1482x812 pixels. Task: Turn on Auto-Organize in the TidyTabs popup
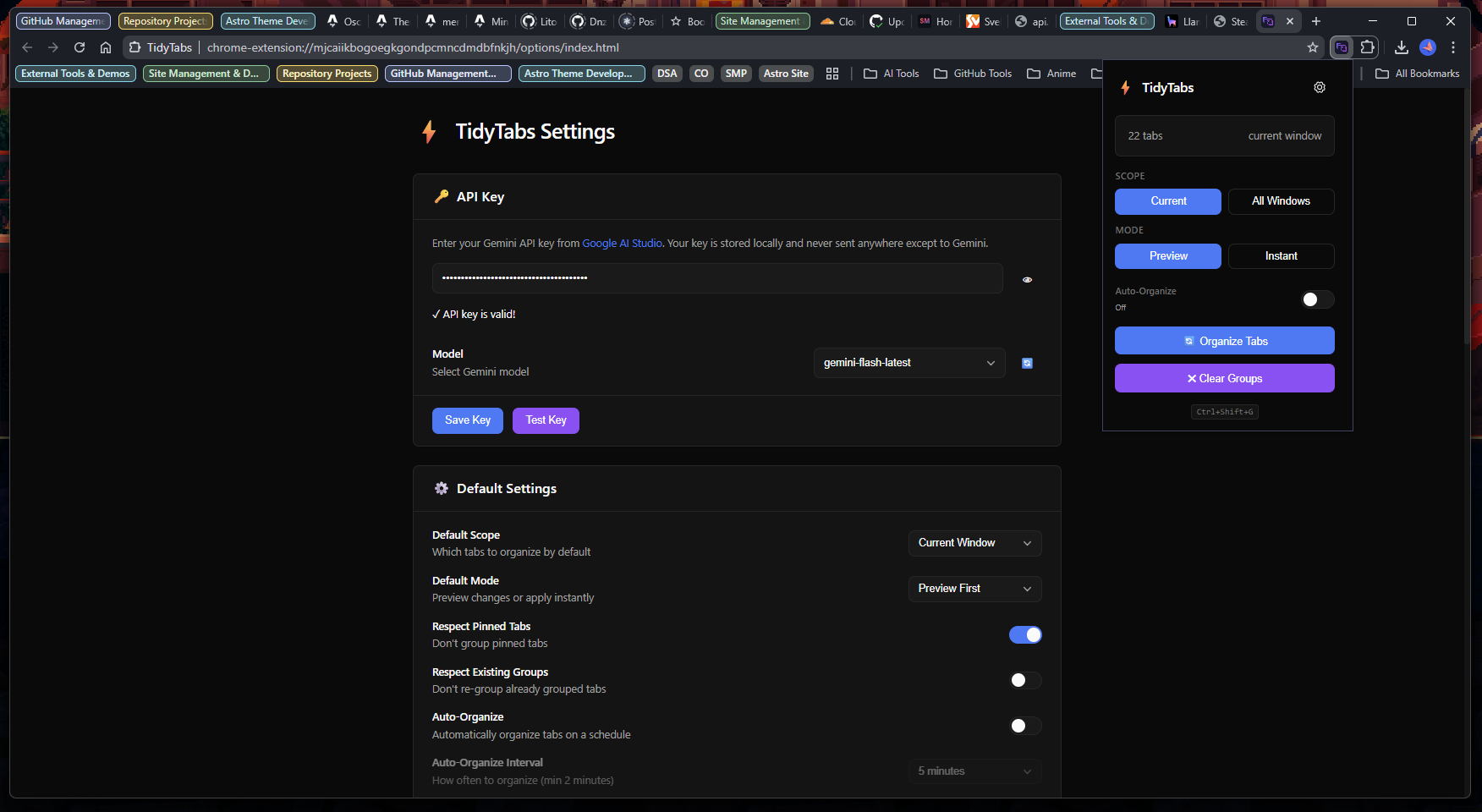[x=1316, y=299]
